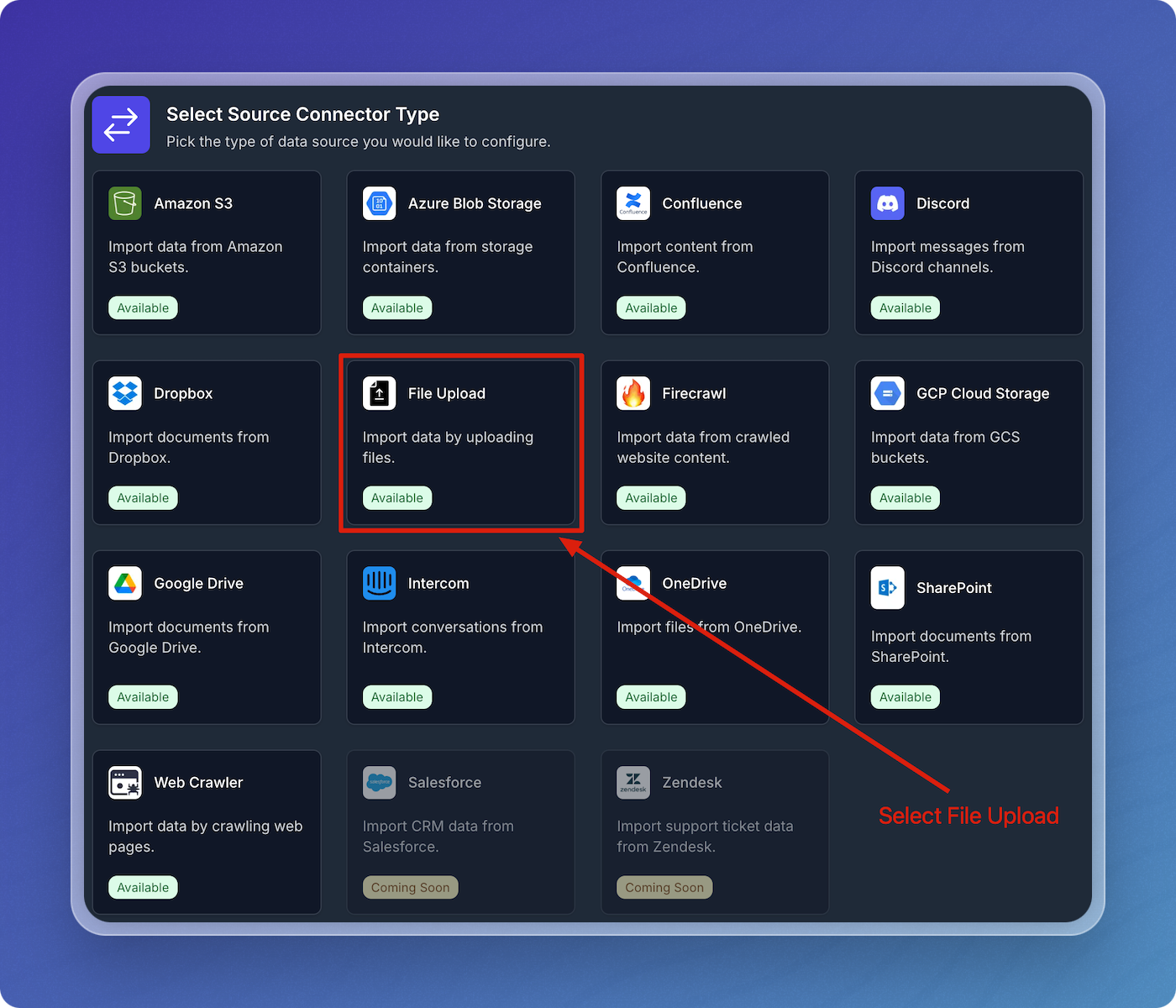The image size is (1176, 1008).
Task: Click 'Import data by uploading files' text
Action: point(448,448)
